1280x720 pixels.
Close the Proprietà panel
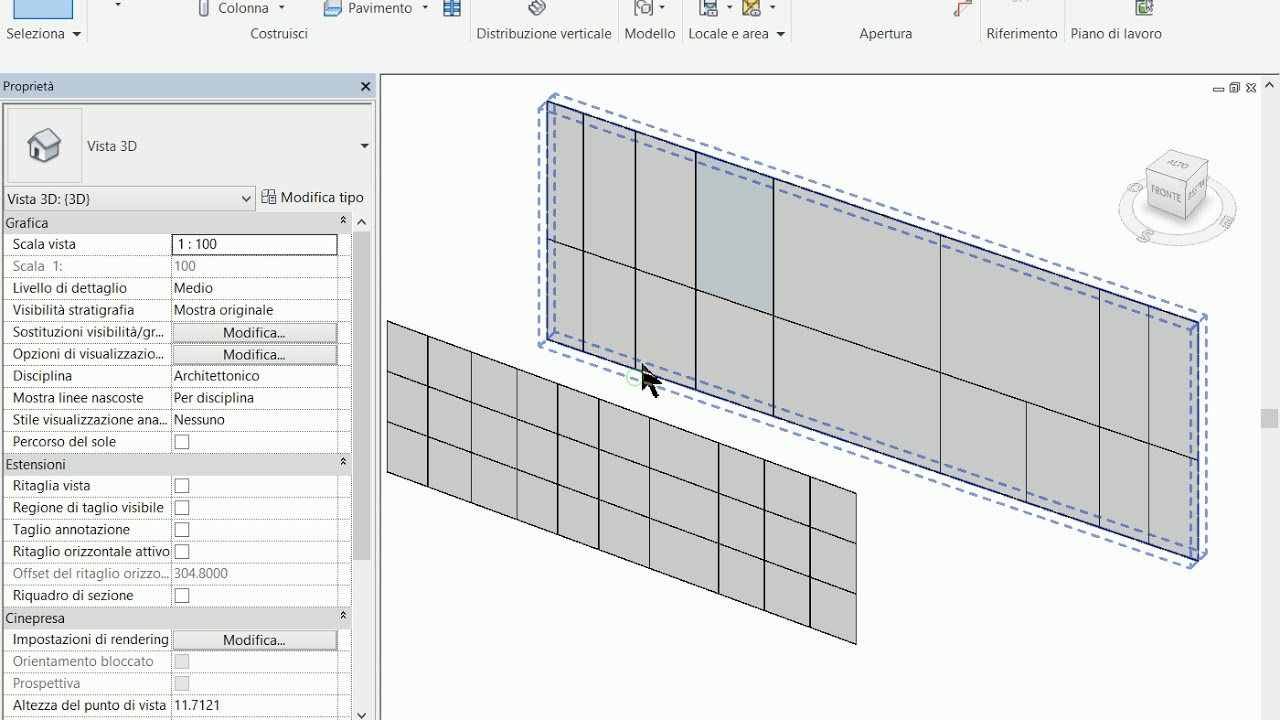coord(365,87)
